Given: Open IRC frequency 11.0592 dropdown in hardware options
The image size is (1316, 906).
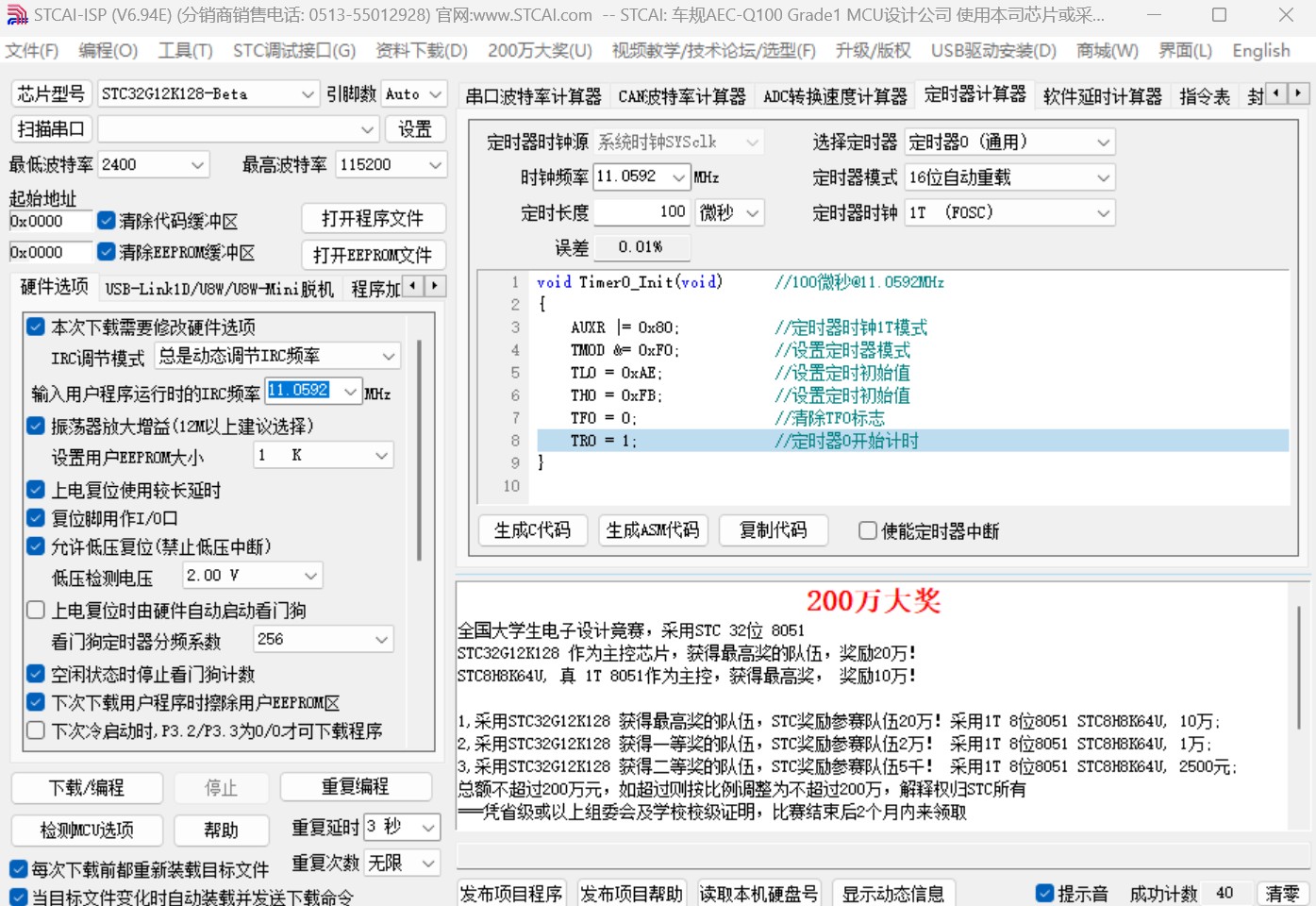Looking at the screenshot, I should click(313, 391).
